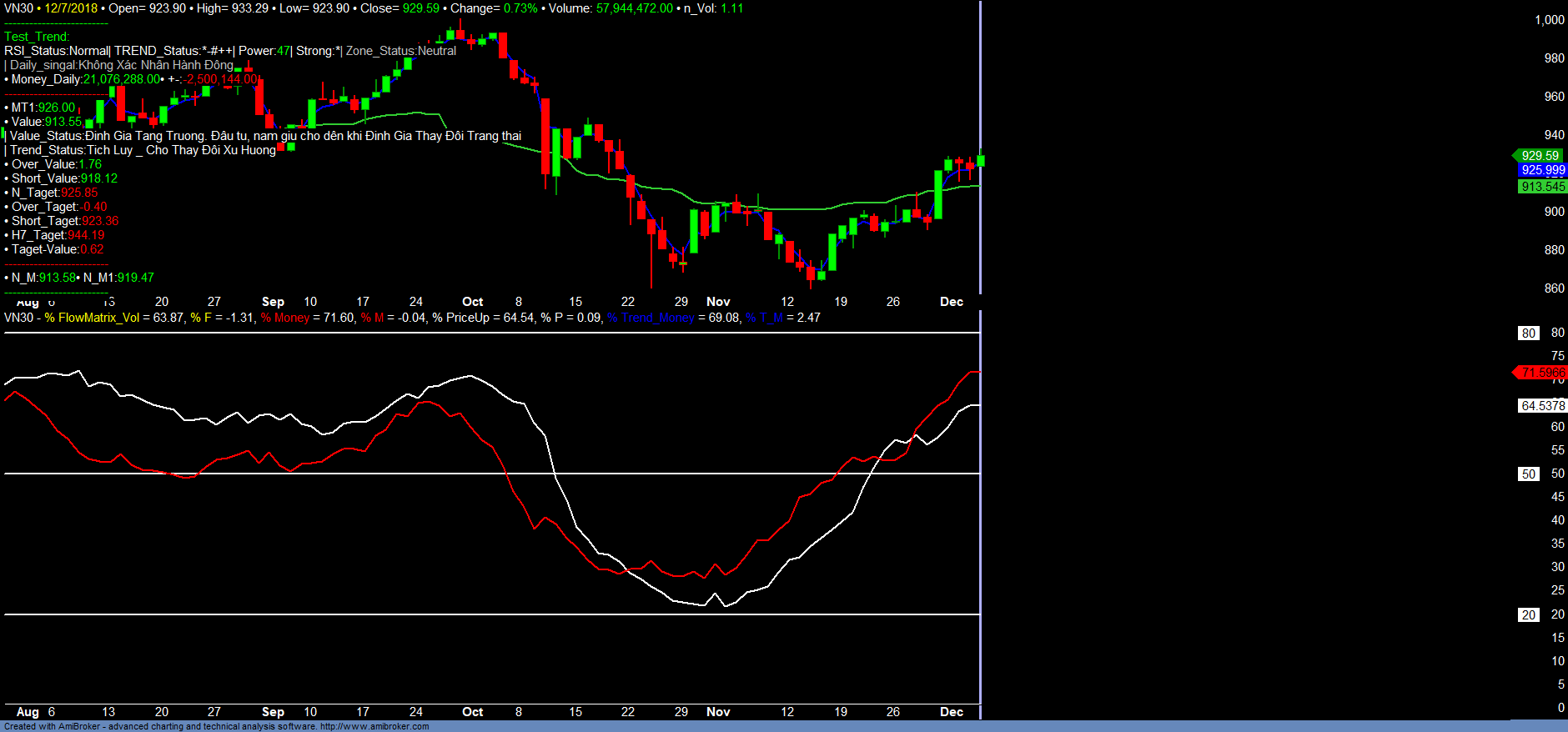The image size is (1568, 732).
Task: Click the "% Trend_Money" legend label
Action: pos(651,318)
